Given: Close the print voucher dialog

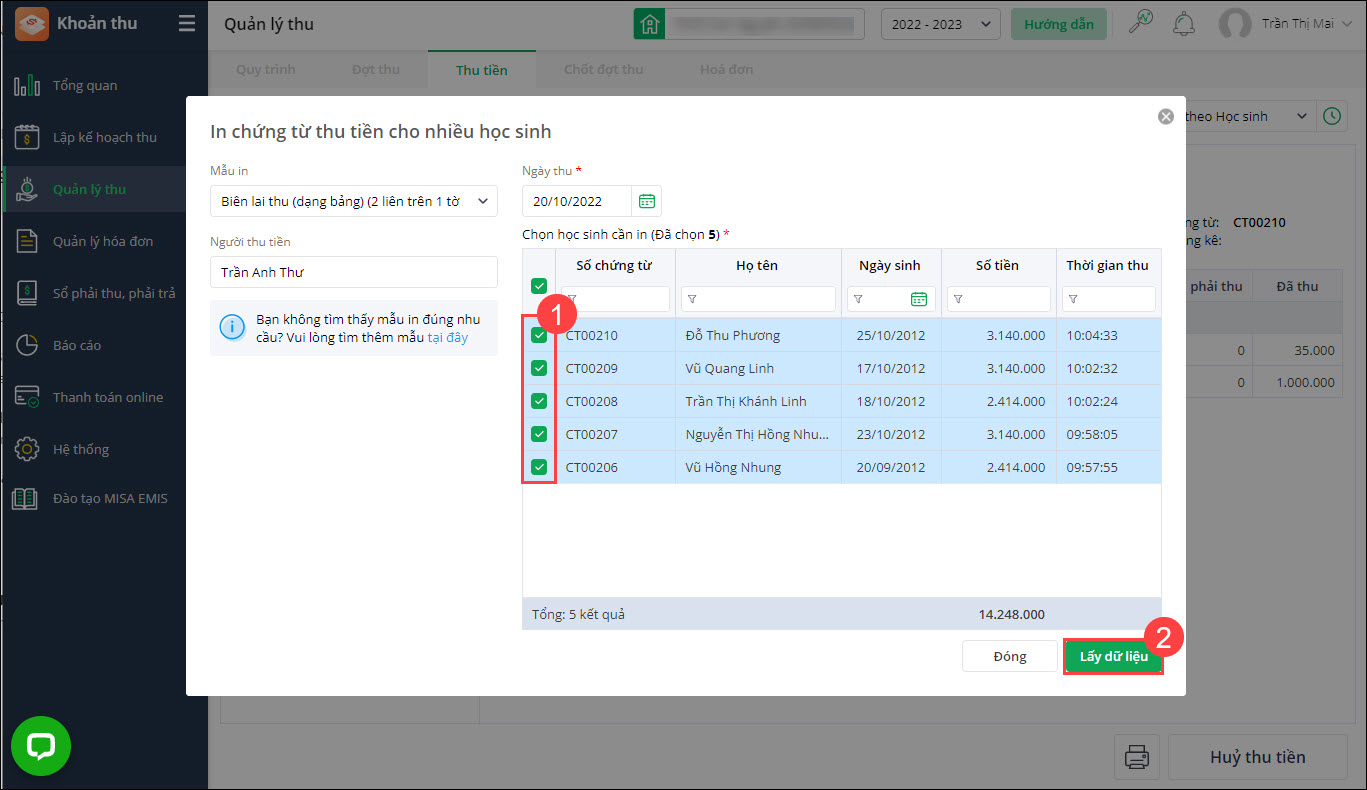Looking at the screenshot, I should coord(1166,116).
